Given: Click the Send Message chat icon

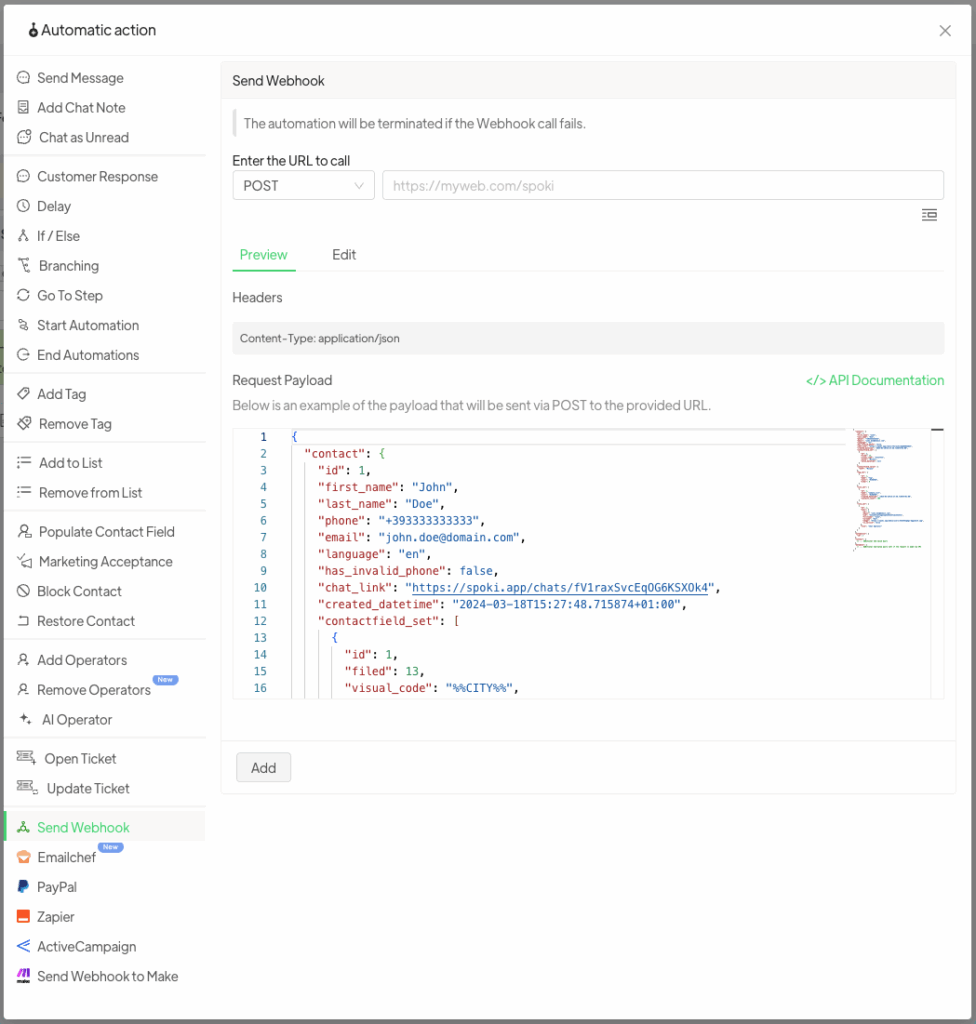Looking at the screenshot, I should [24, 78].
